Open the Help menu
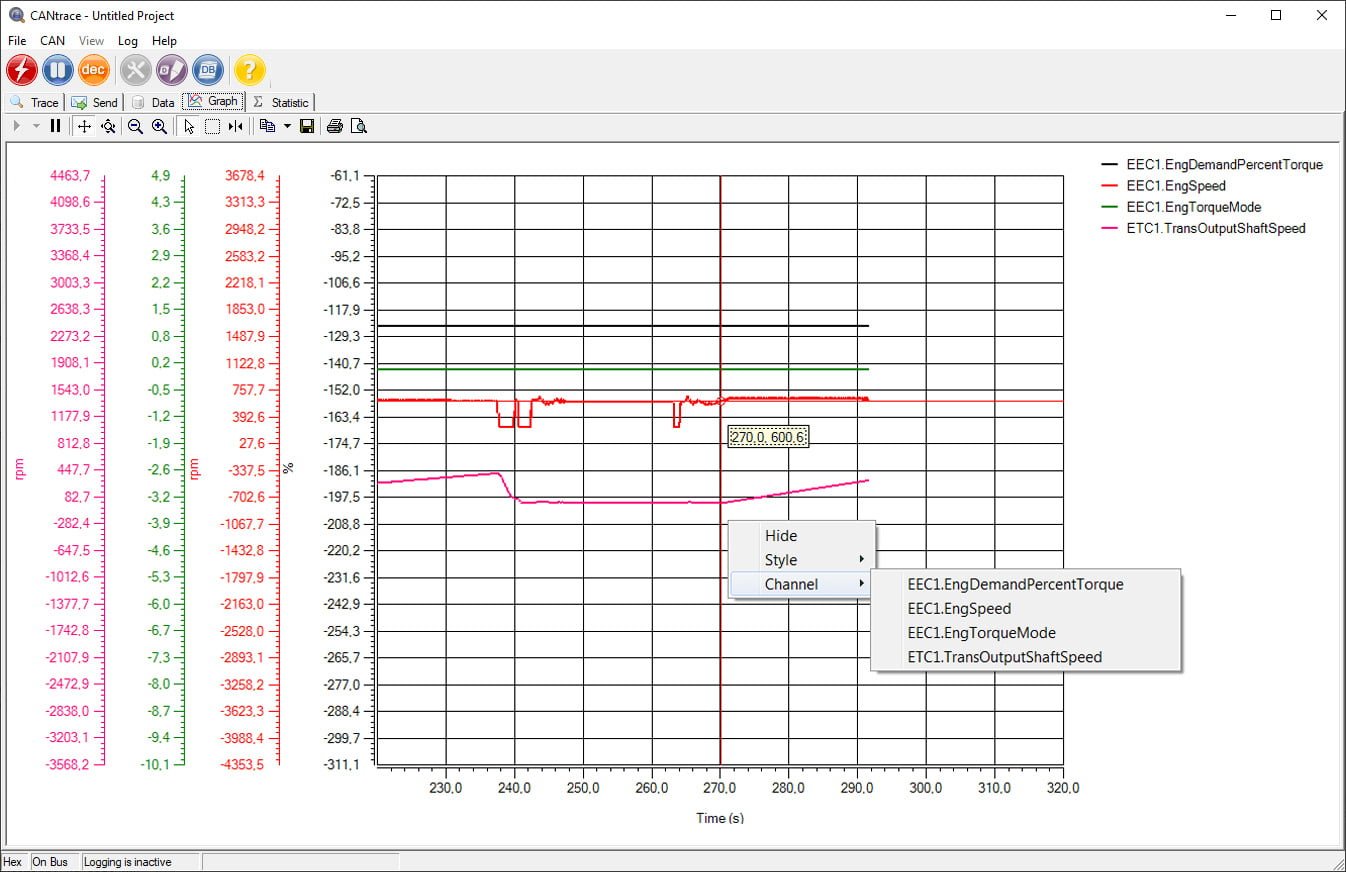Image resolution: width=1346 pixels, height=872 pixels. tap(164, 41)
